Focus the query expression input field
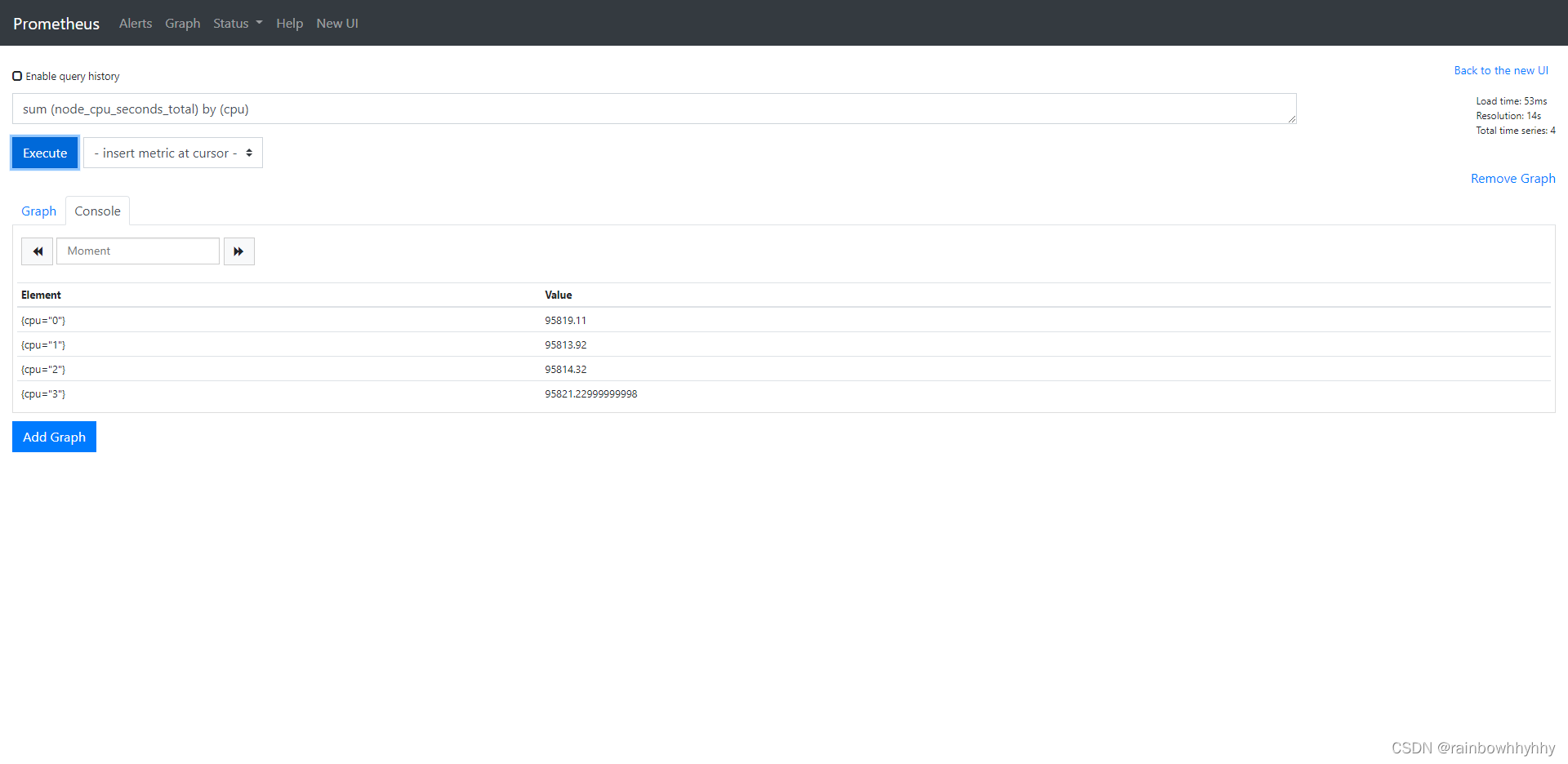1568x764 pixels. pos(654,109)
